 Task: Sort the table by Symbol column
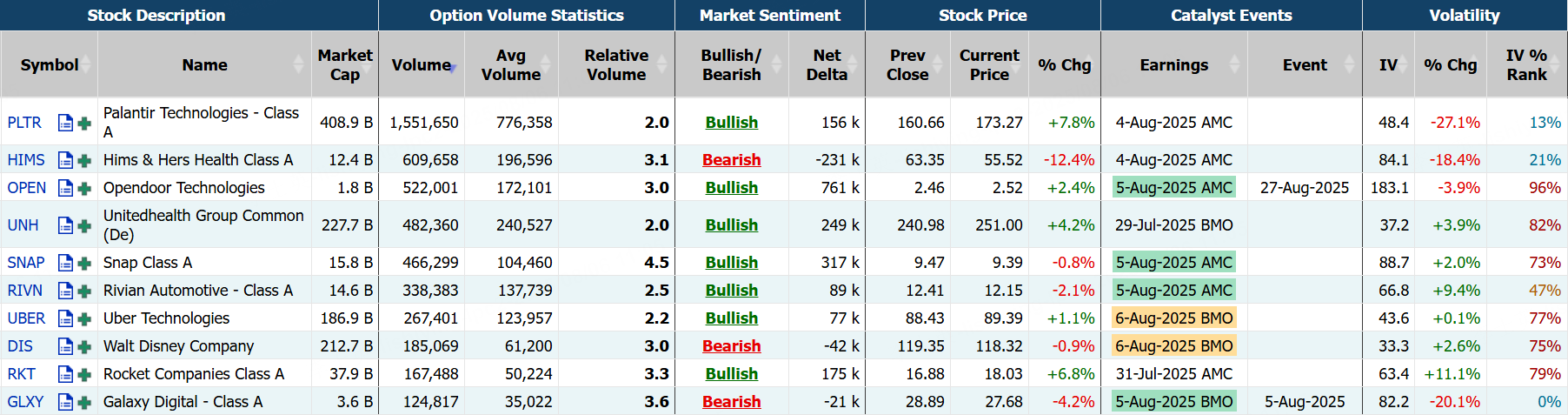pos(50,65)
